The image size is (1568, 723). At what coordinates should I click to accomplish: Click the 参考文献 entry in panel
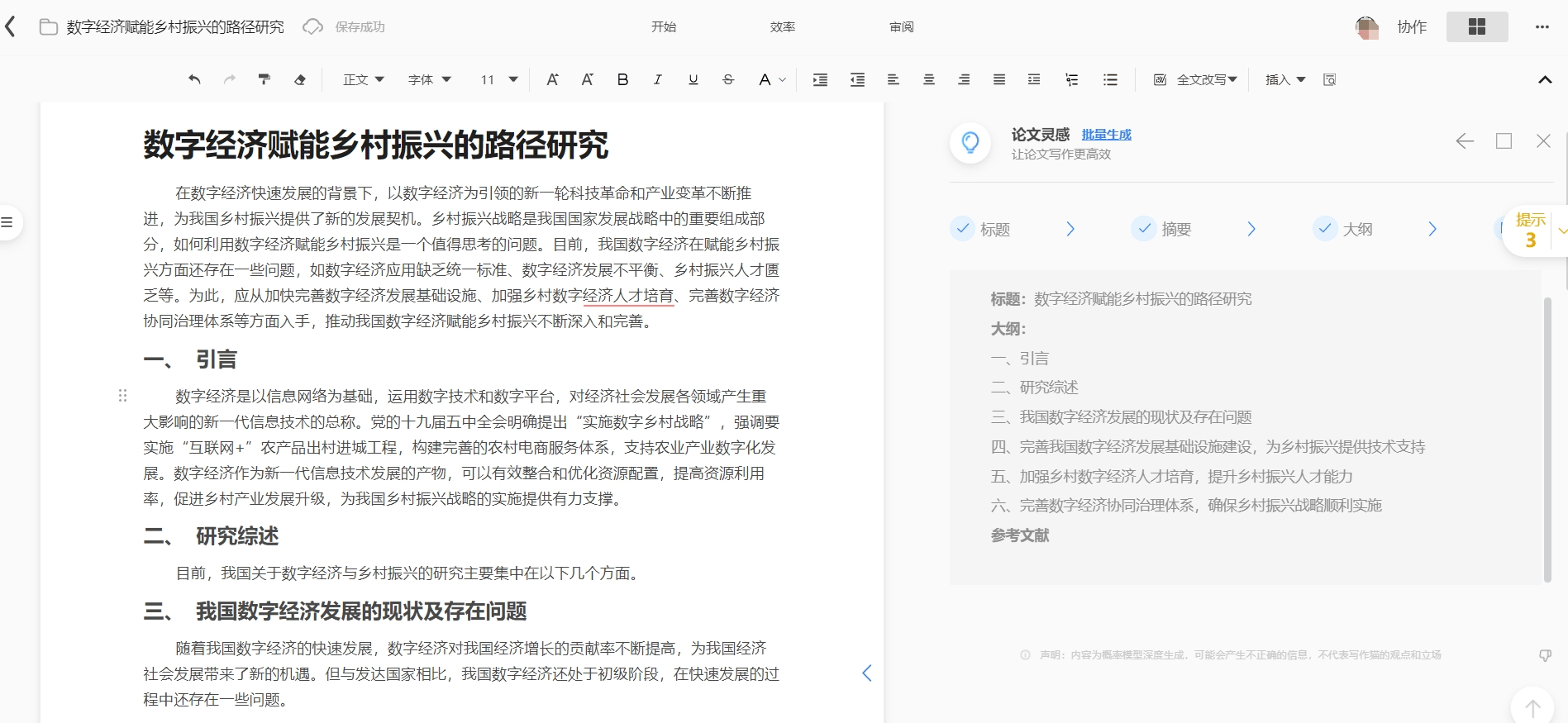coord(1020,535)
